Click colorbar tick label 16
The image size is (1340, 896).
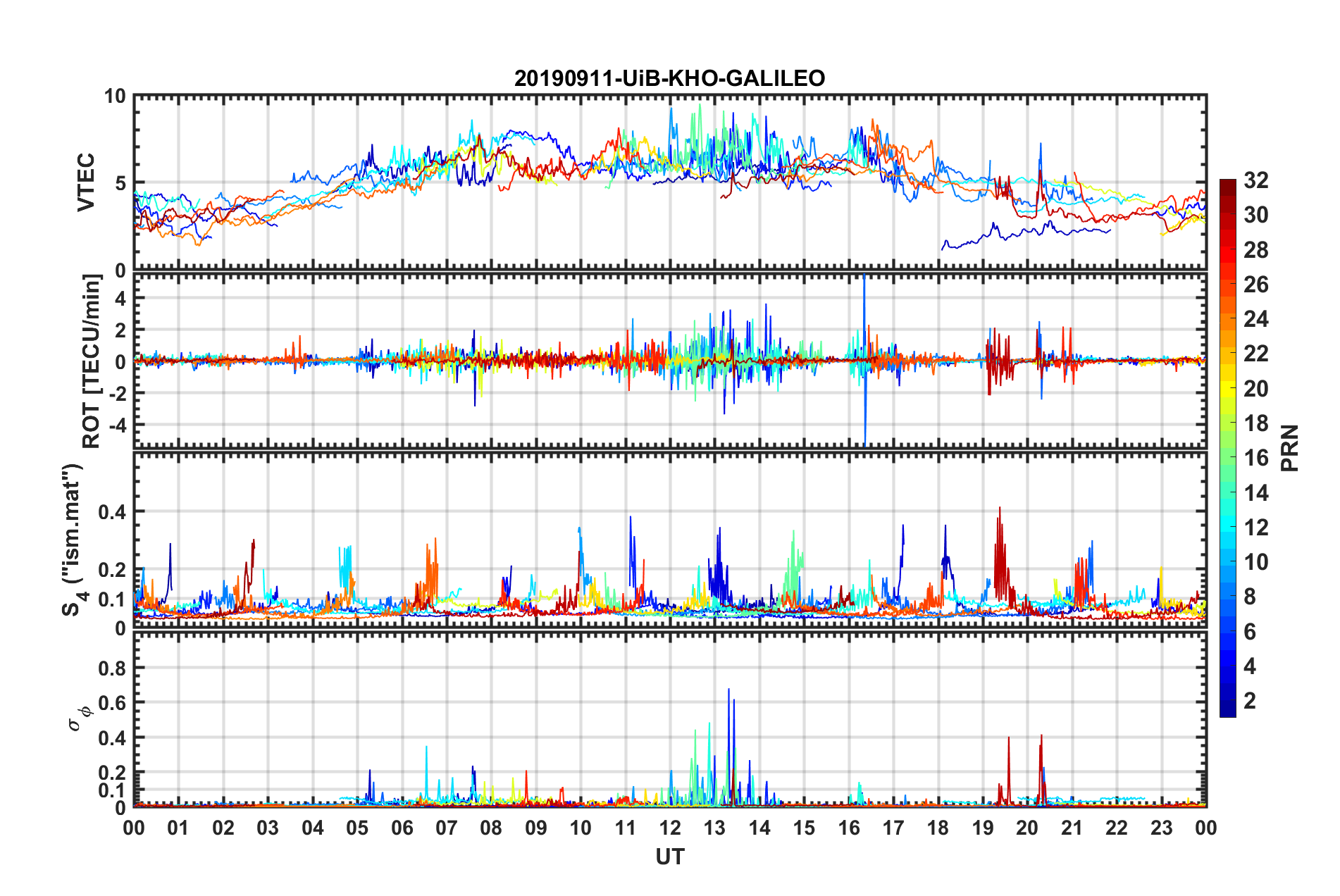pyautogui.click(x=1255, y=458)
